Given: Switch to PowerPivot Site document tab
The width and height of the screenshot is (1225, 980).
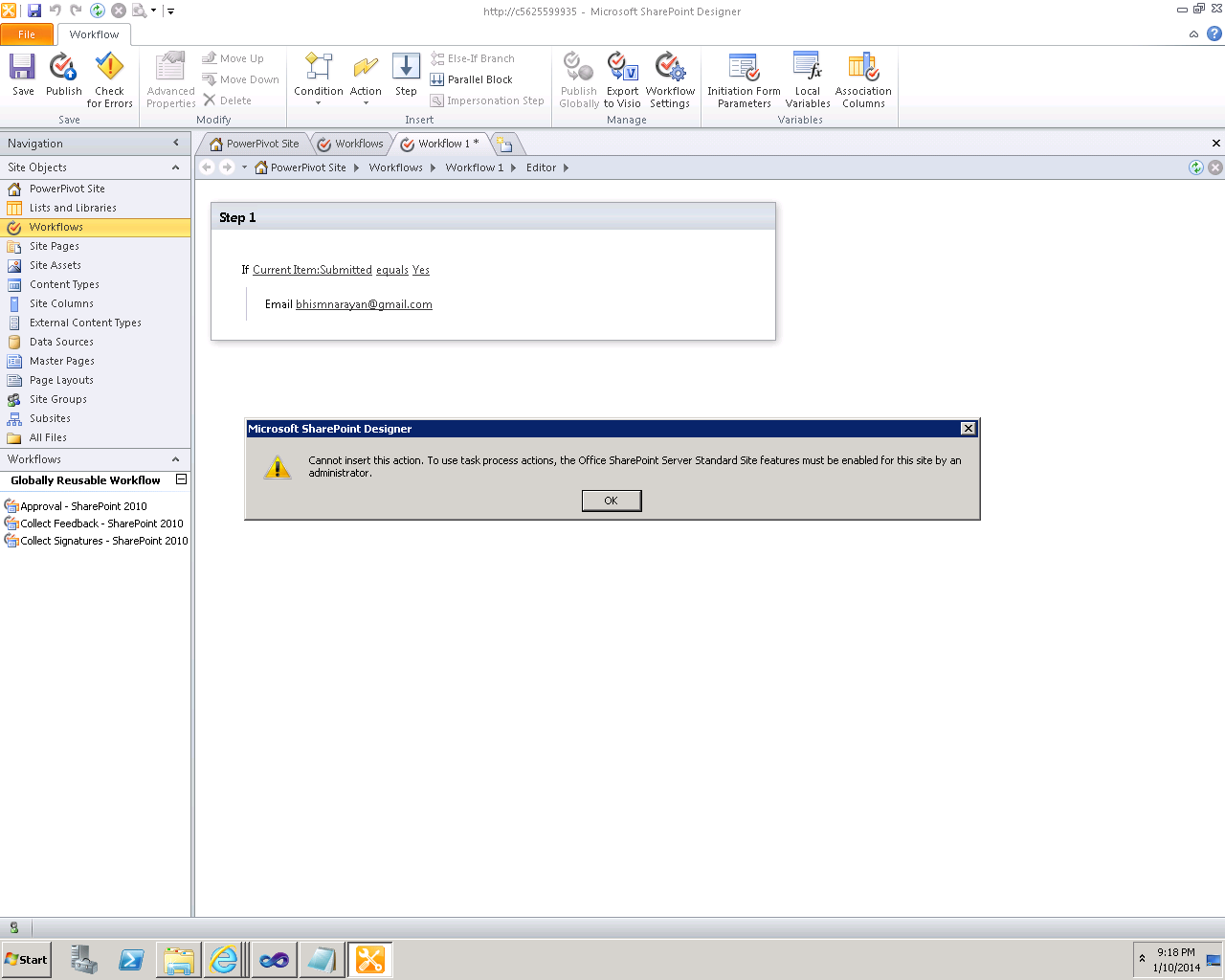Looking at the screenshot, I should tap(254, 144).
